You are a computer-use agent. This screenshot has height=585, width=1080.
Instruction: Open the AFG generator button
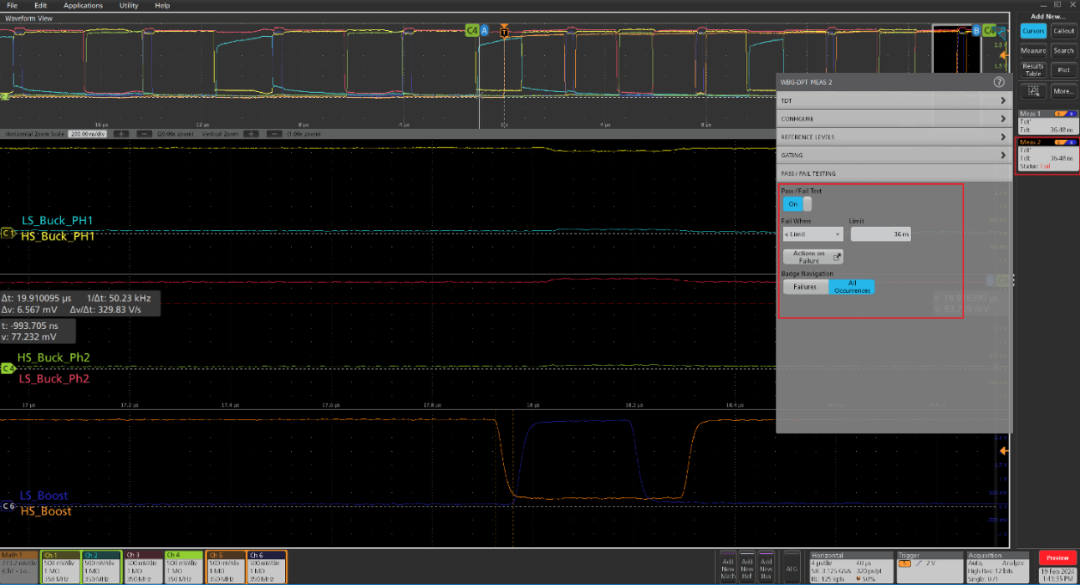(791, 566)
